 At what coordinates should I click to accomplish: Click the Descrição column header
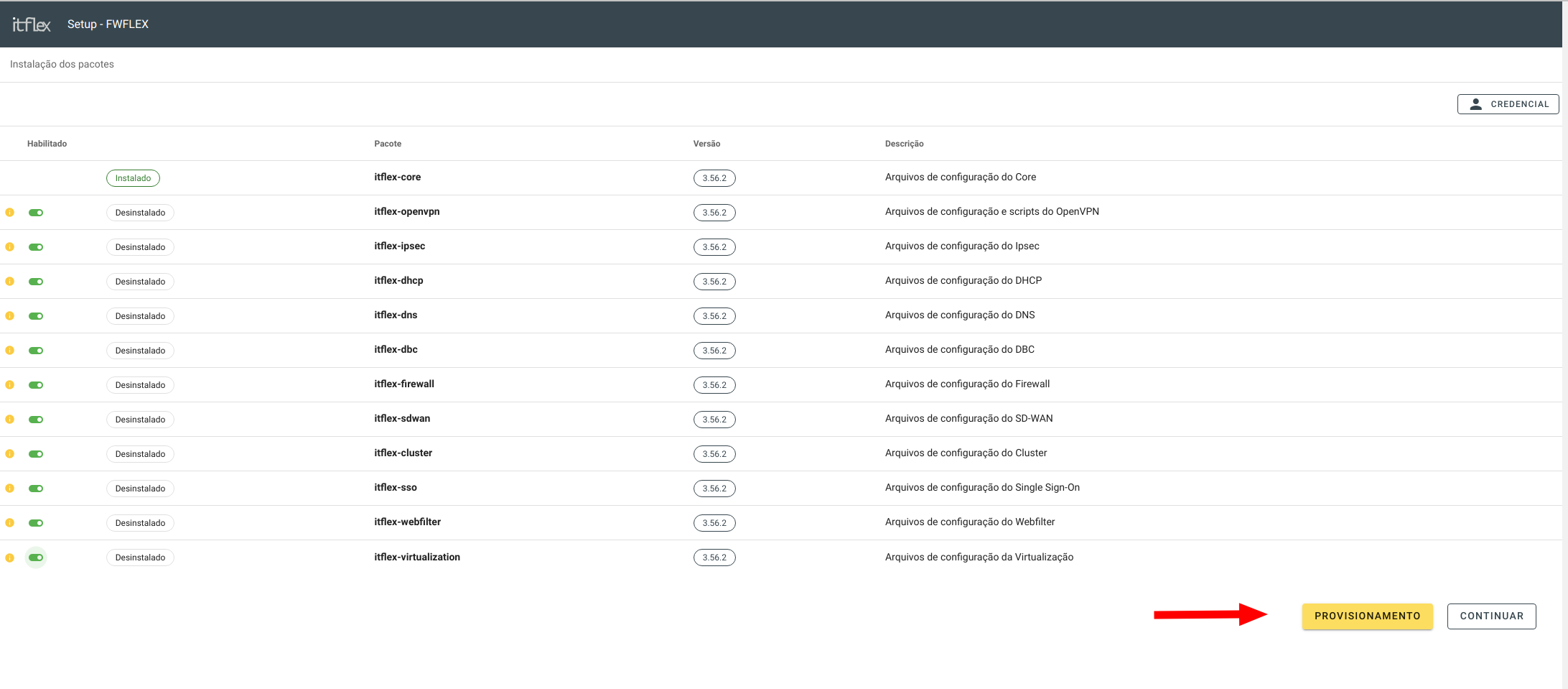[x=904, y=144]
